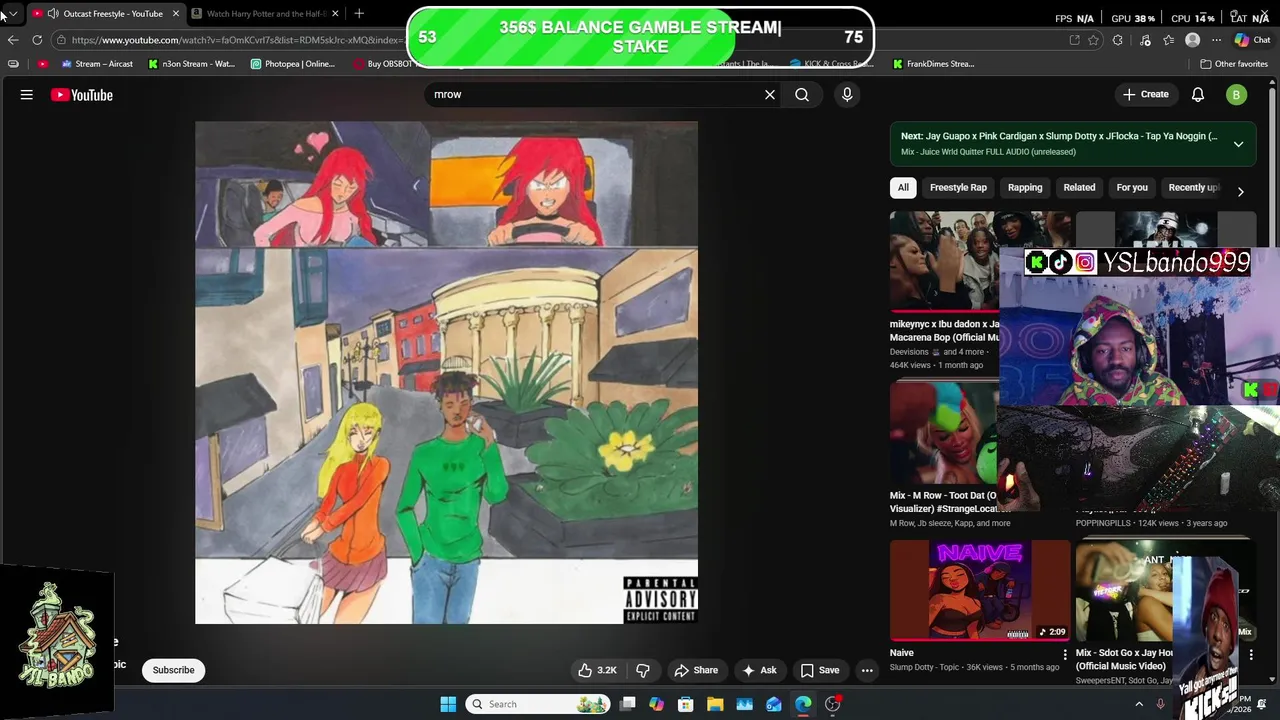Clear the search box with X

770,94
